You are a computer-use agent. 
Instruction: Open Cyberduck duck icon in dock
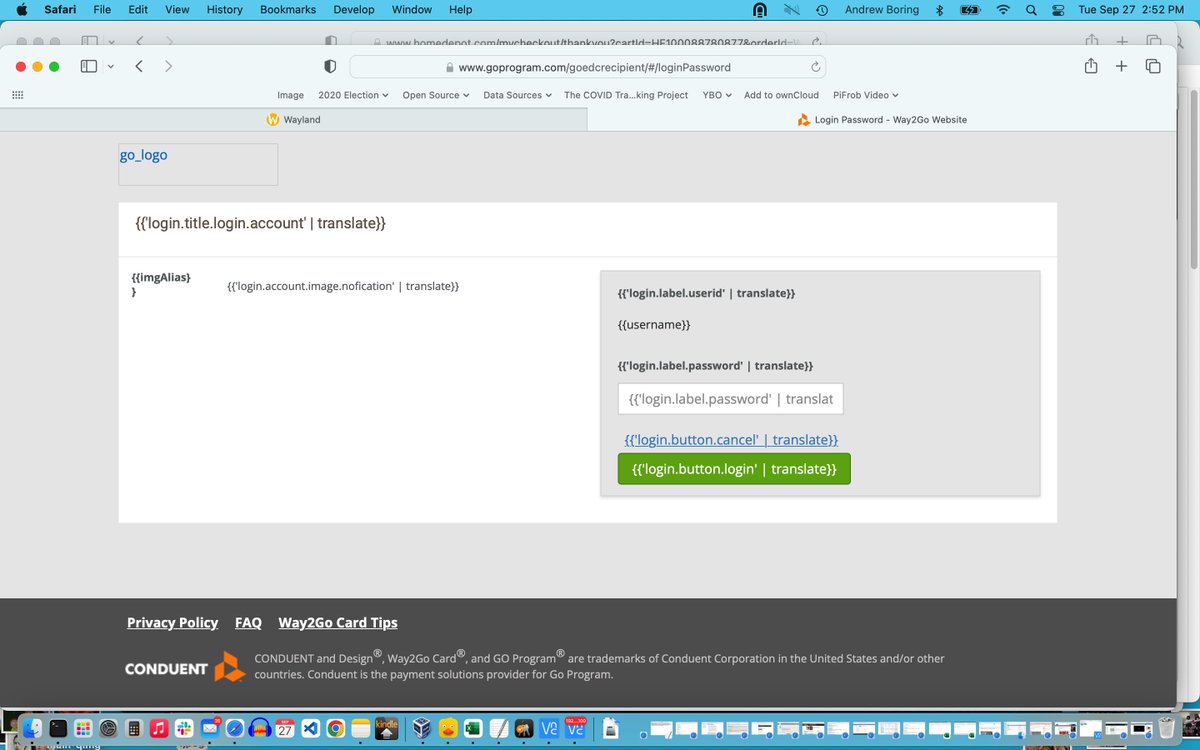[448, 728]
